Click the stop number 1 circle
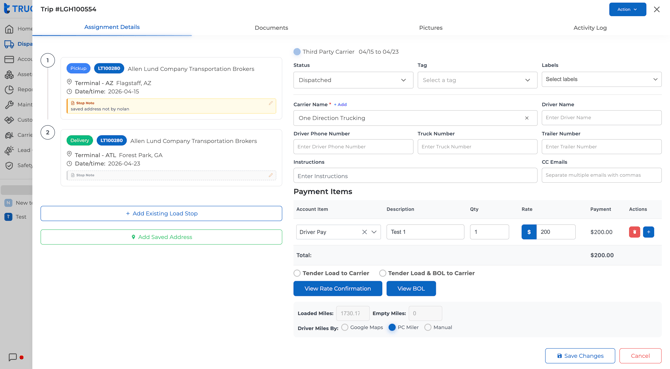Screen dimensions: 670x369 pyautogui.click(x=47, y=60)
